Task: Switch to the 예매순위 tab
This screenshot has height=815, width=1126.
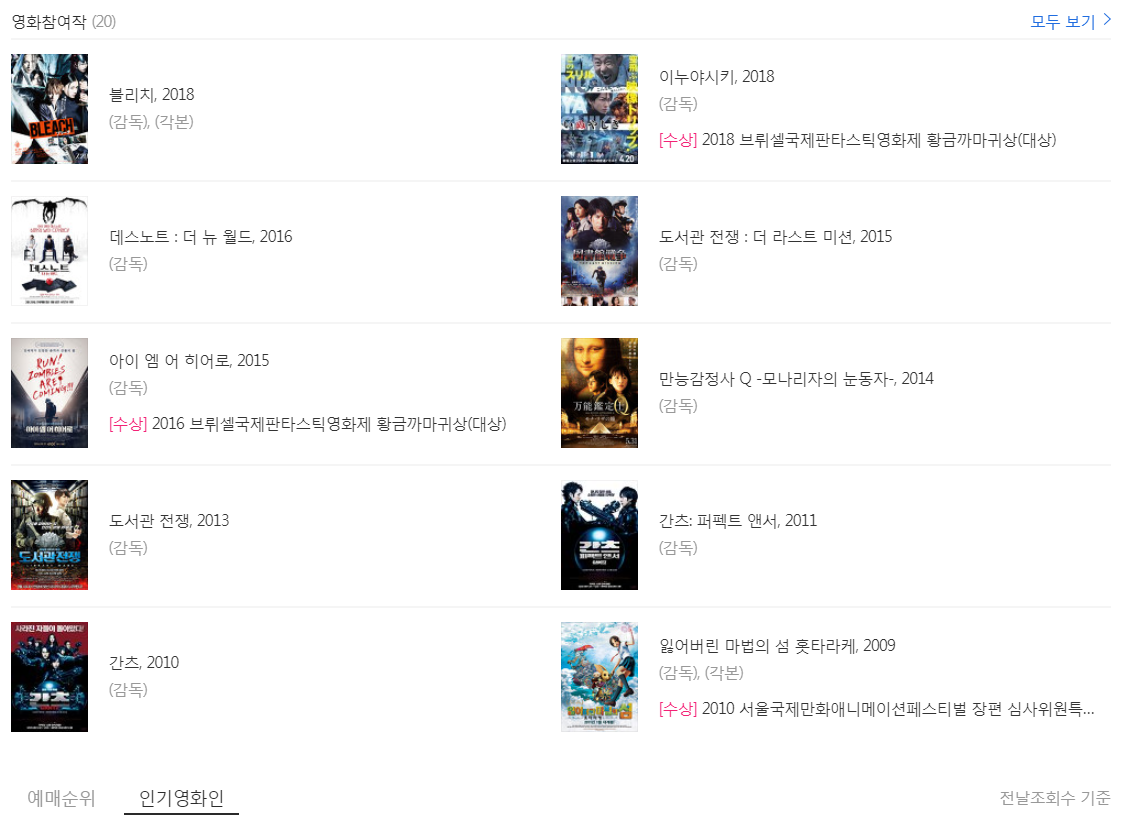Action: coord(61,798)
